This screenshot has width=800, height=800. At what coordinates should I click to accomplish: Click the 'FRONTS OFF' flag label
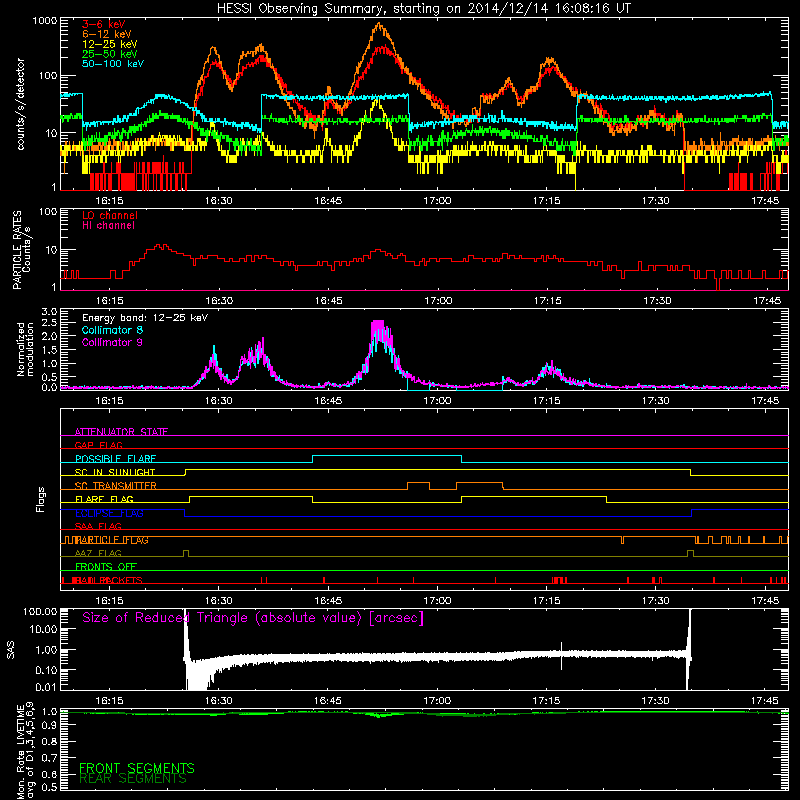[106, 567]
